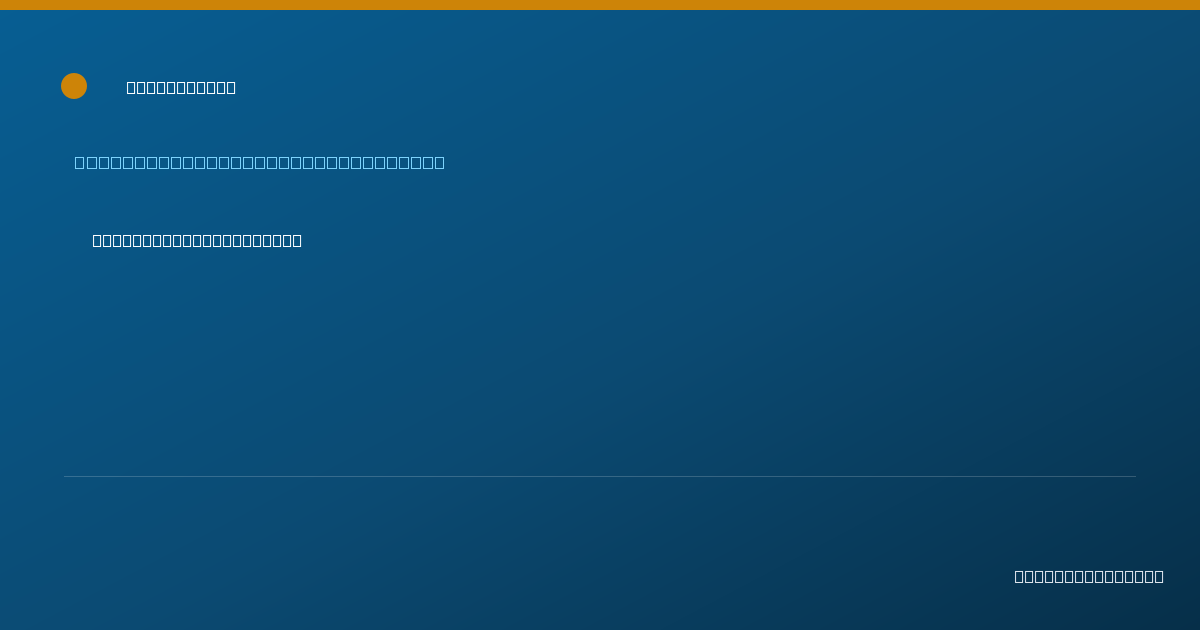The height and width of the screenshot is (630, 1200).
Task: Click the last character of the white subtitle line
Action: click(297, 240)
